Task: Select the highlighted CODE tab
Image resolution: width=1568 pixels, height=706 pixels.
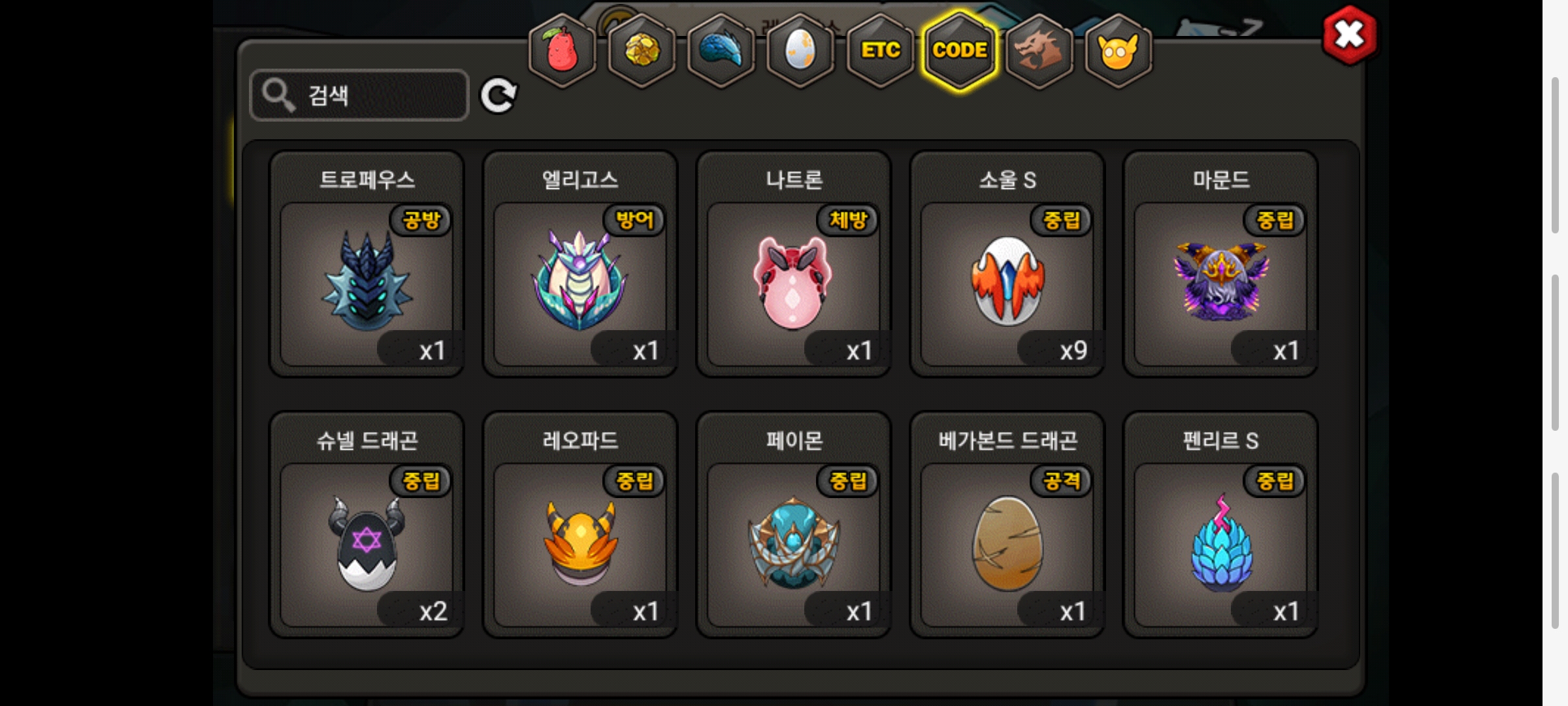Action: 960,50
